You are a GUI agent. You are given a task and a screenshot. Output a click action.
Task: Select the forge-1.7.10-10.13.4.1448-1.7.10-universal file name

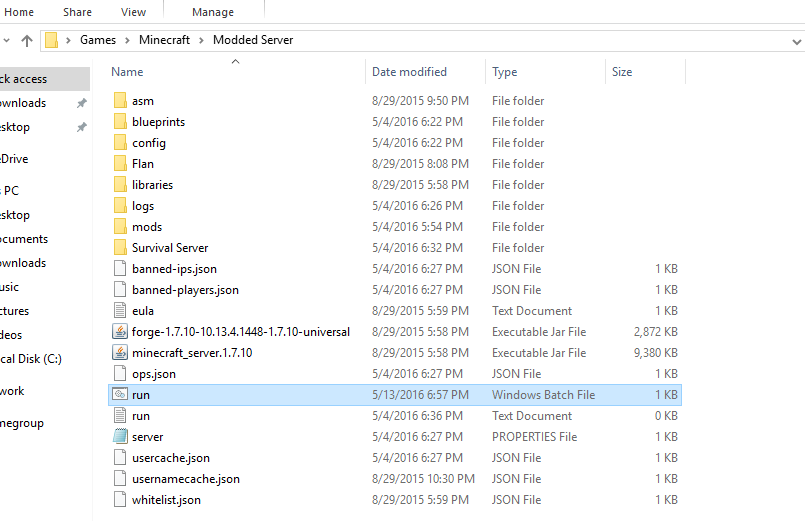coord(241,332)
